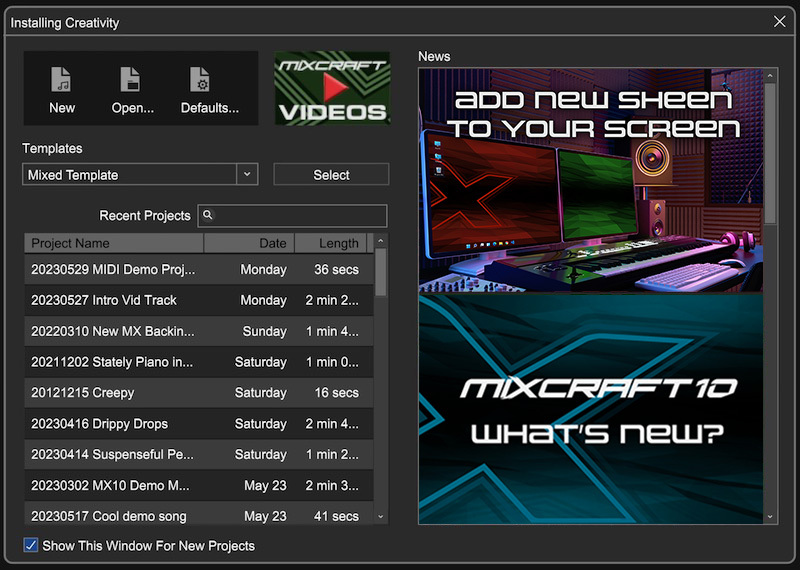
Task: Click the Open project icon
Action: (132, 80)
